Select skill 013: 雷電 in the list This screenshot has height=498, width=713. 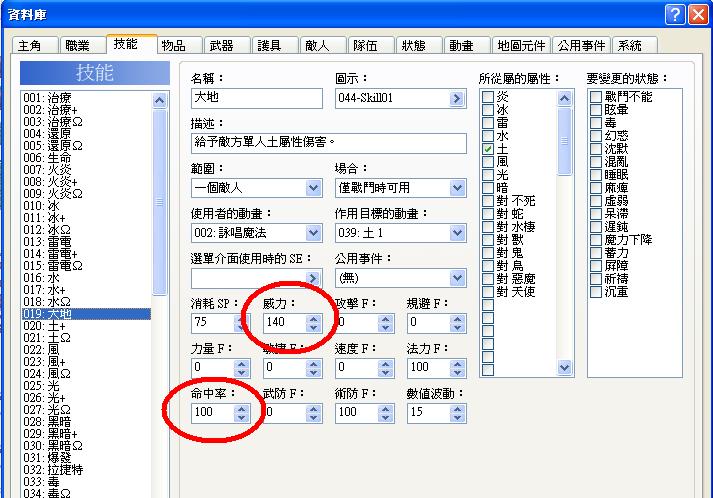(x=86, y=241)
